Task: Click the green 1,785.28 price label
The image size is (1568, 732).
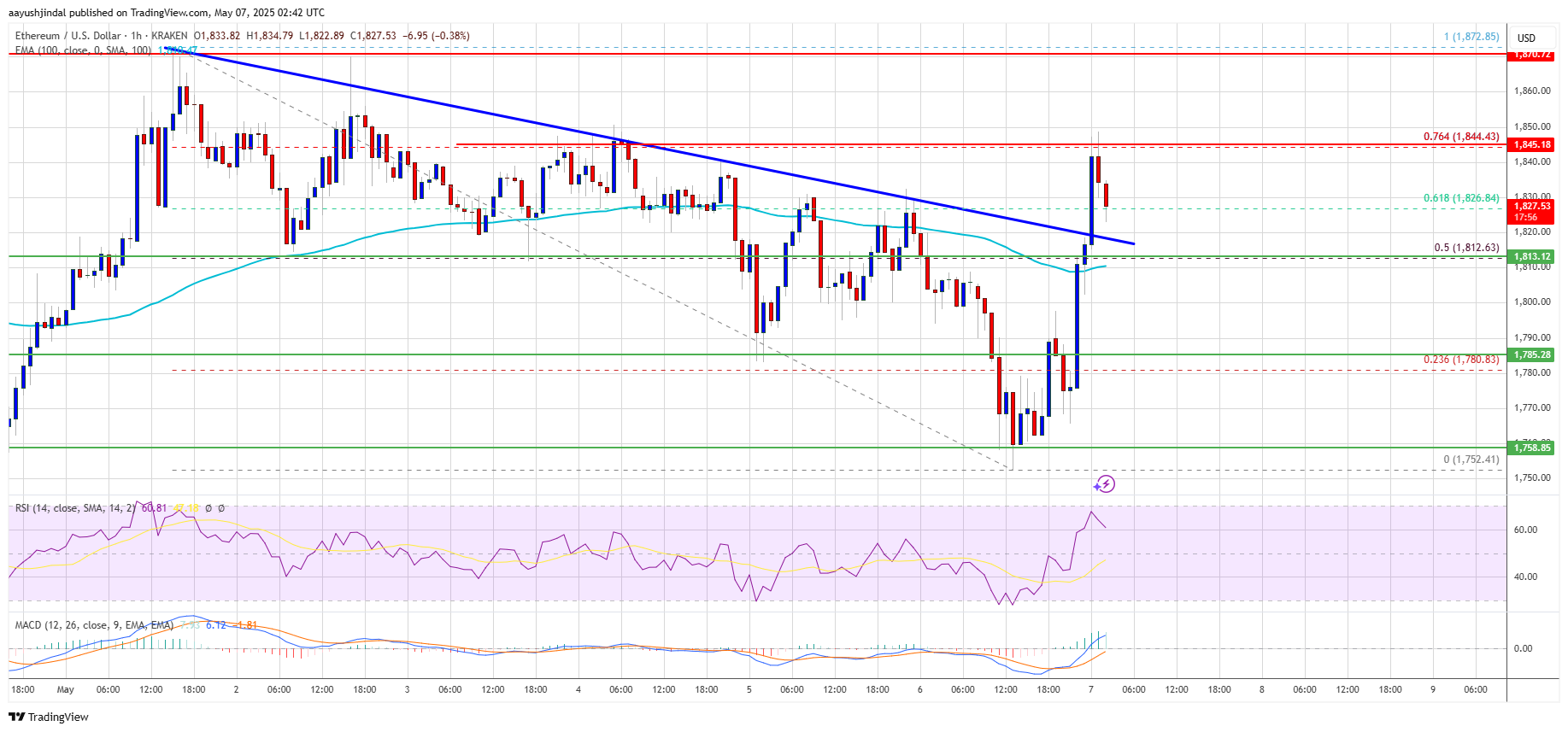Action: coord(1531,354)
